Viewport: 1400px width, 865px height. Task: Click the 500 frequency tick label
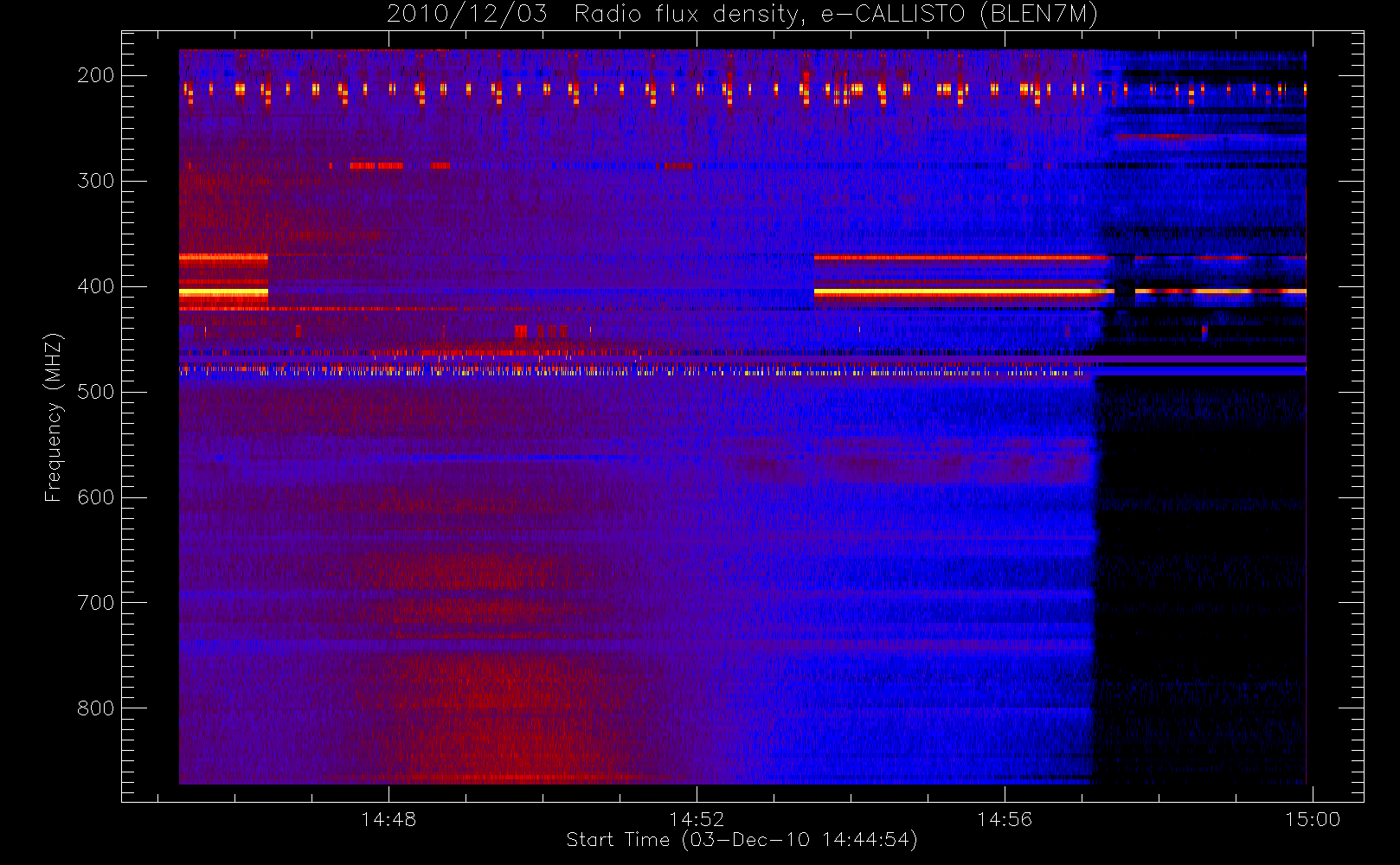pyautogui.click(x=95, y=392)
